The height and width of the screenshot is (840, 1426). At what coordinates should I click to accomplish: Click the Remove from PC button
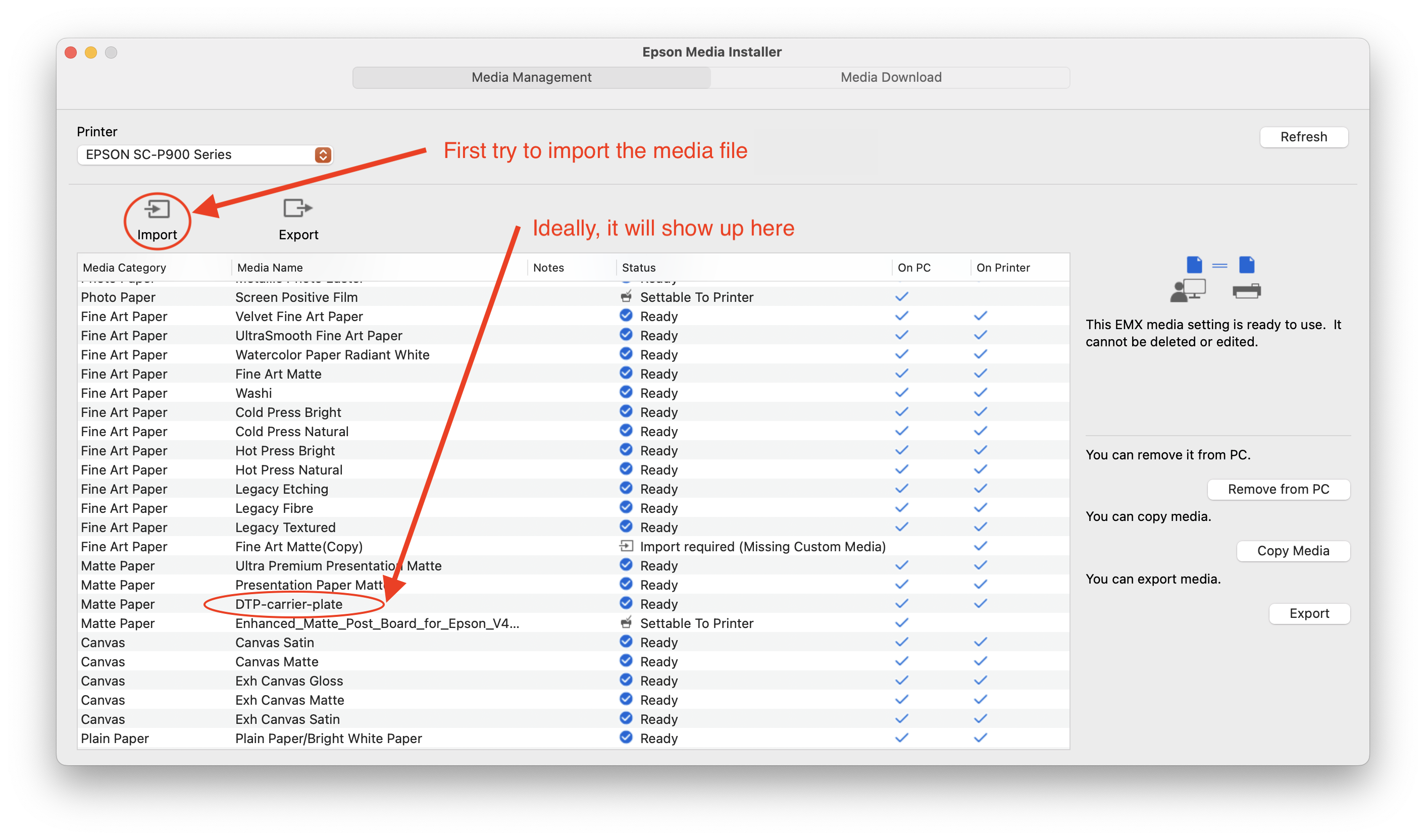pos(1278,489)
